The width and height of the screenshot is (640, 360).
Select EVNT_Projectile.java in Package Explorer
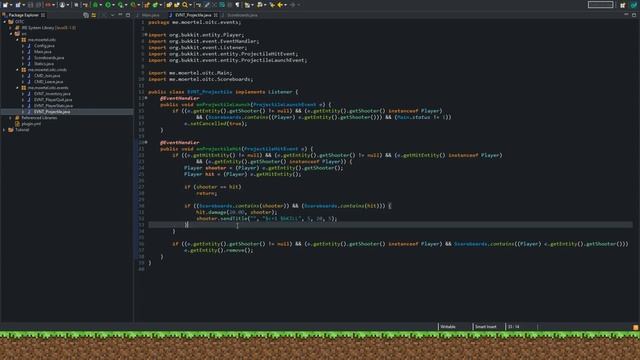(x=52, y=111)
